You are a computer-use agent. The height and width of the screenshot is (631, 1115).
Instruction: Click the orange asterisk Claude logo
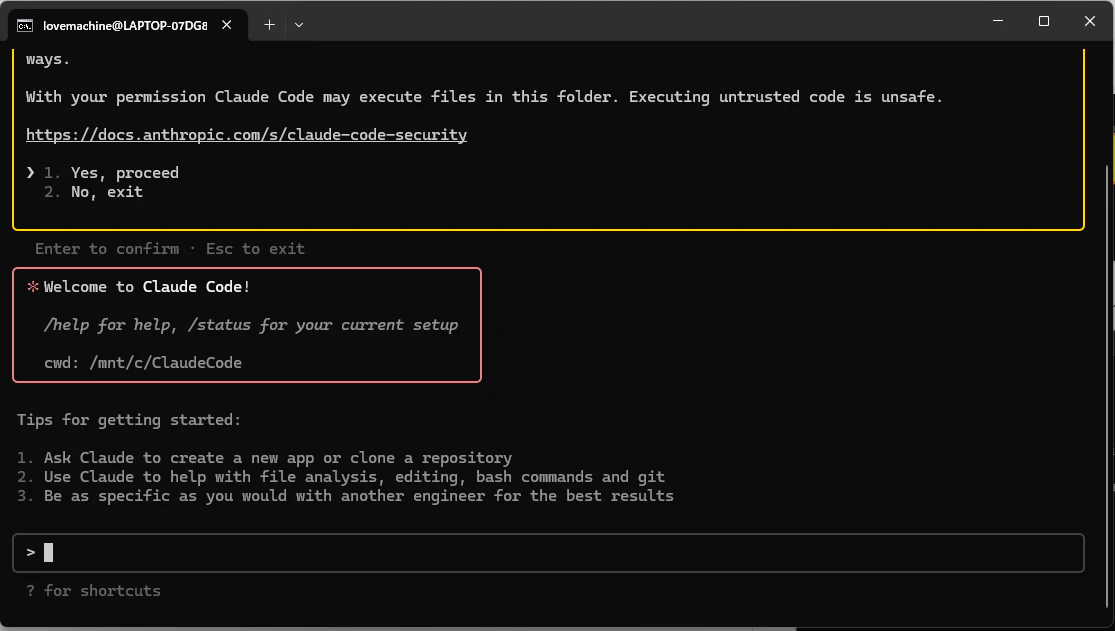(33, 287)
